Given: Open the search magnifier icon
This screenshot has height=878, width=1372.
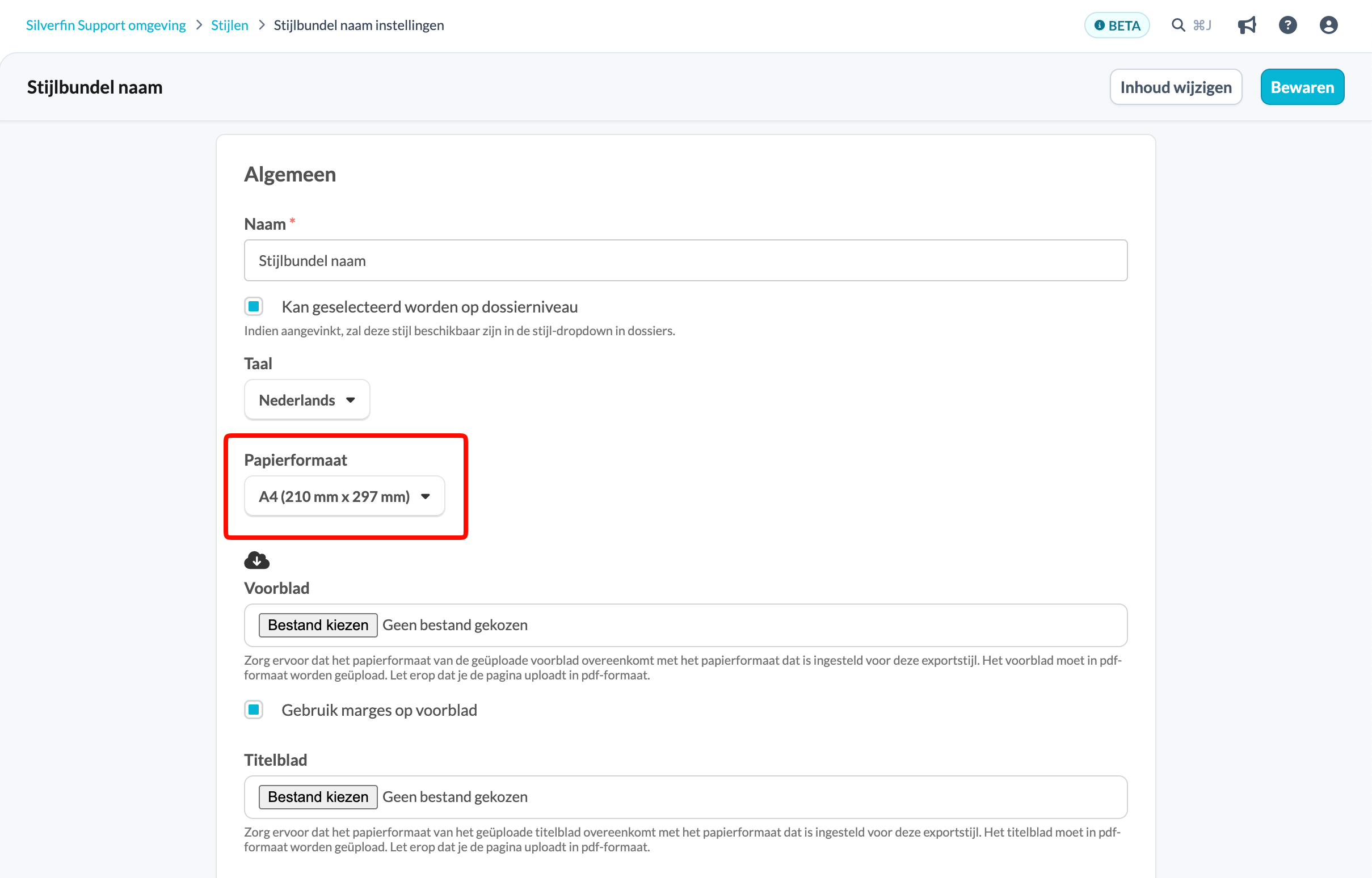Looking at the screenshot, I should [1177, 25].
